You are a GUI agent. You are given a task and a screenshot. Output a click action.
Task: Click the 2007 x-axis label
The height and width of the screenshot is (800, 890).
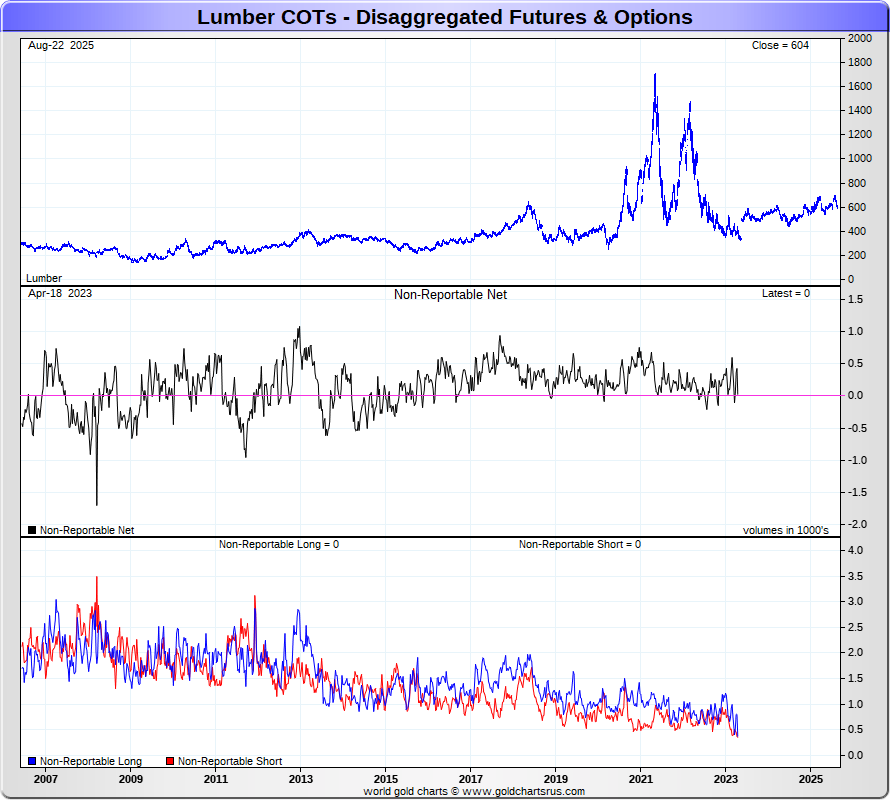[x=45, y=779]
